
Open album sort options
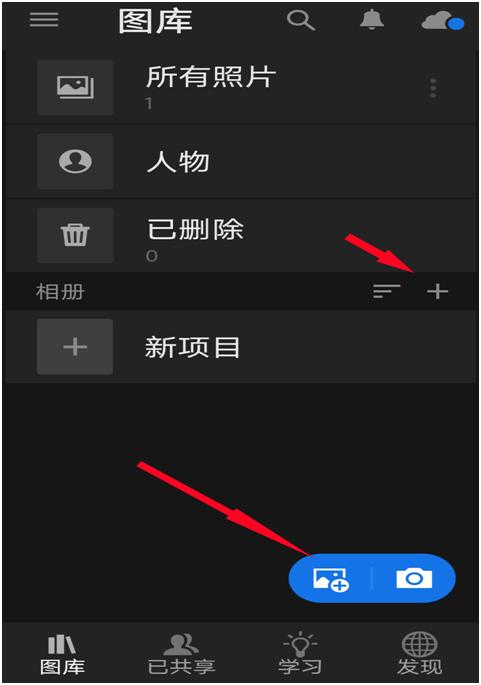tap(387, 291)
